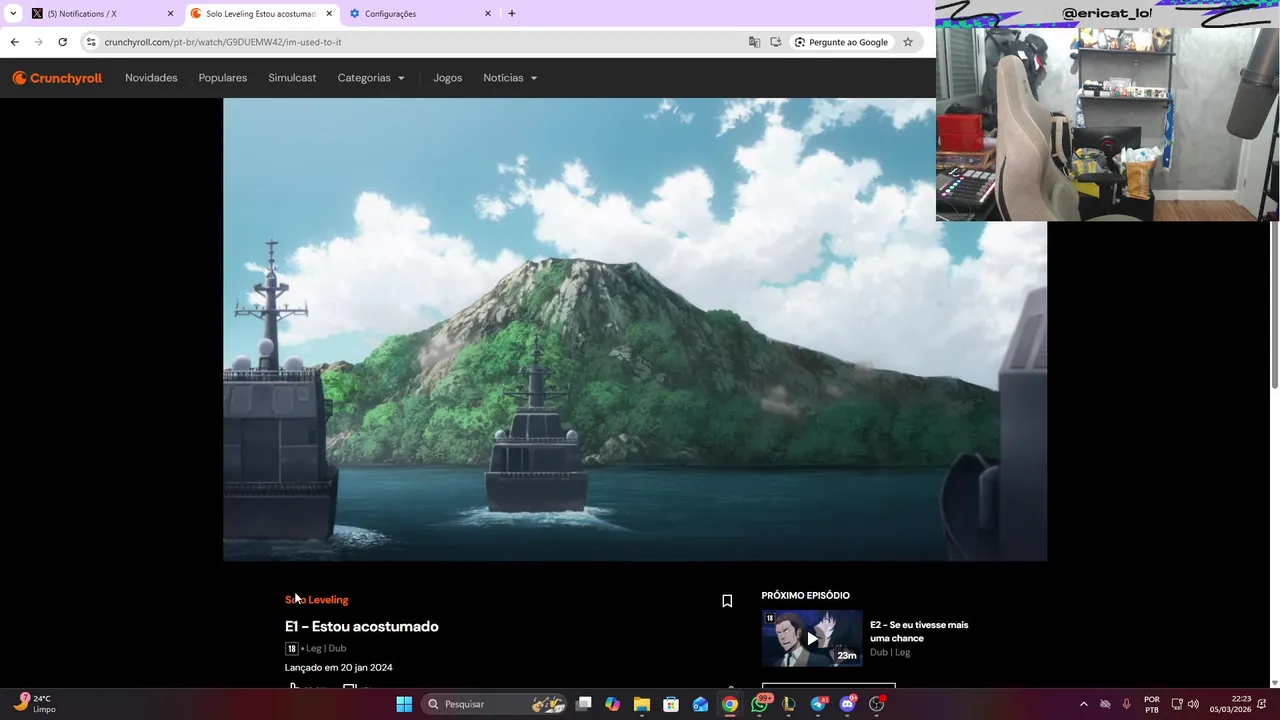Open Copilot from the taskbar
The height and width of the screenshot is (720, 1280).
point(613,704)
